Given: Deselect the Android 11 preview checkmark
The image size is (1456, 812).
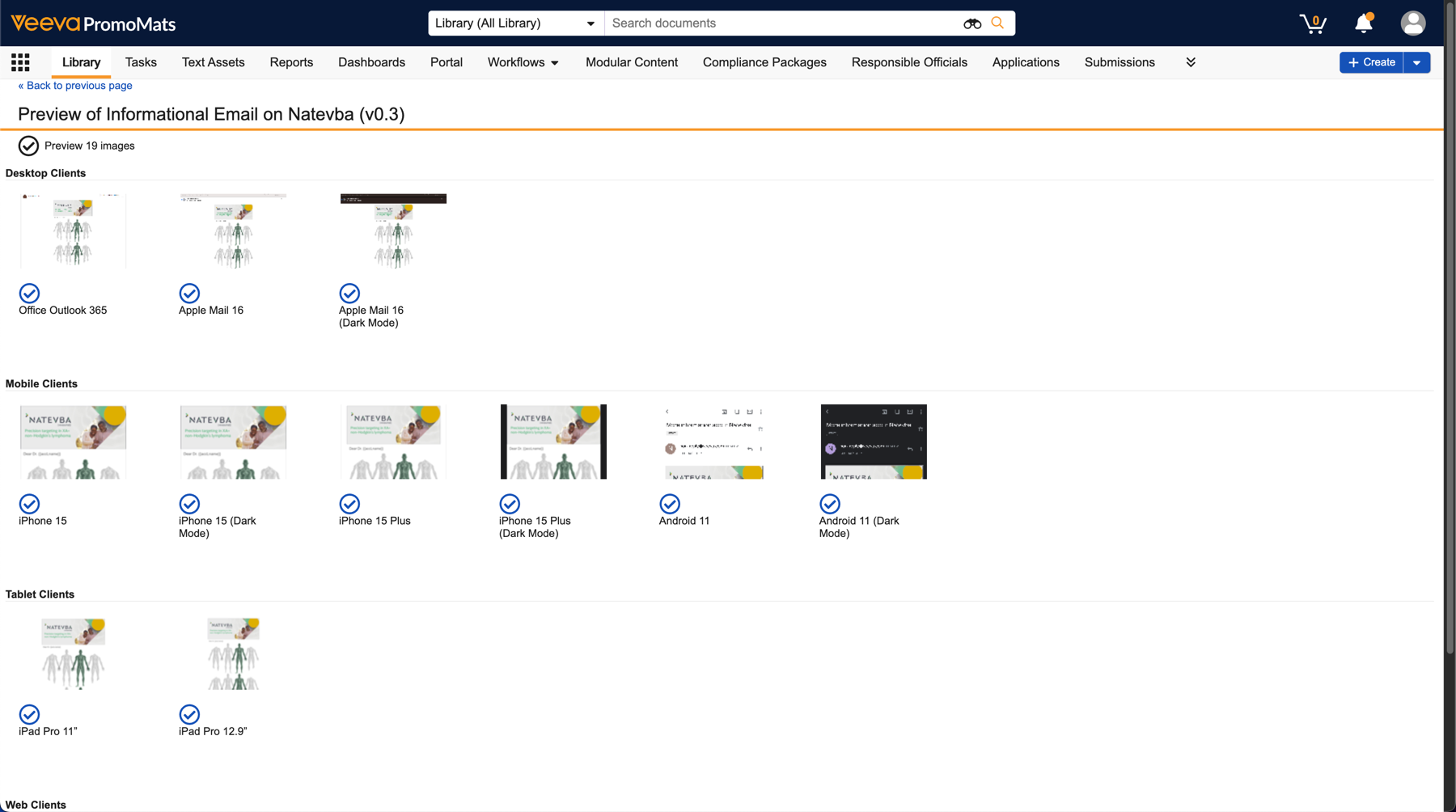Looking at the screenshot, I should click(670, 504).
